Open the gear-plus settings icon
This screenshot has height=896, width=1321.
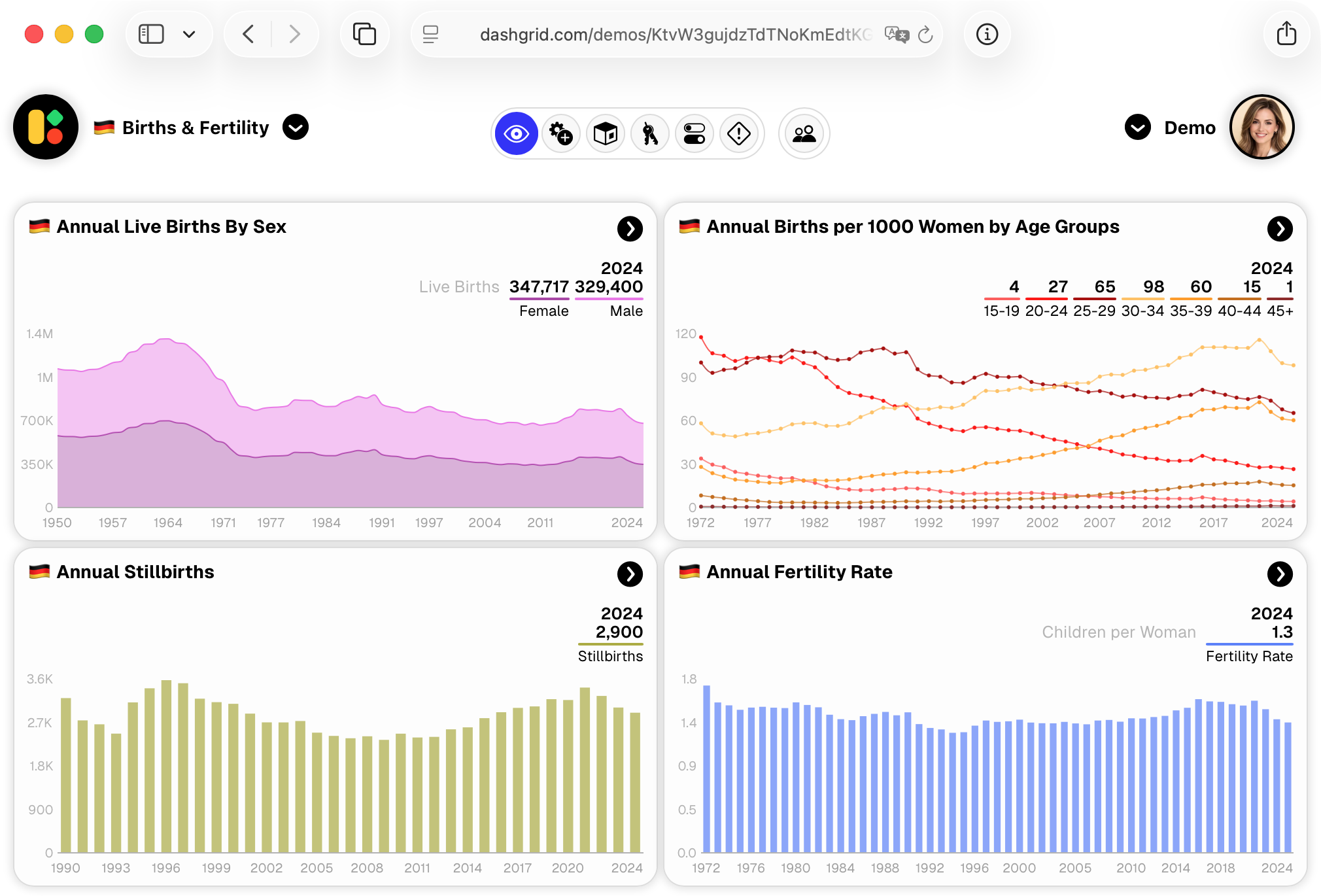click(x=561, y=133)
